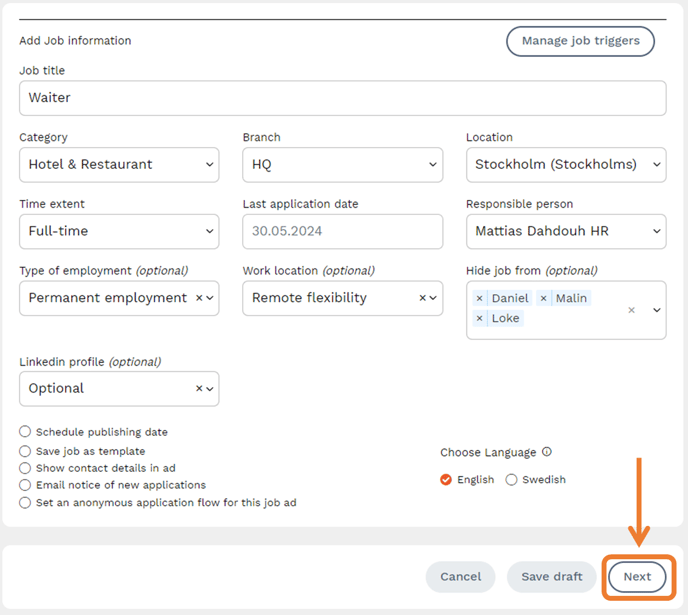Screen dimensions: 688x615
Task: Enable Schedule publishing date option
Action: 25,432
